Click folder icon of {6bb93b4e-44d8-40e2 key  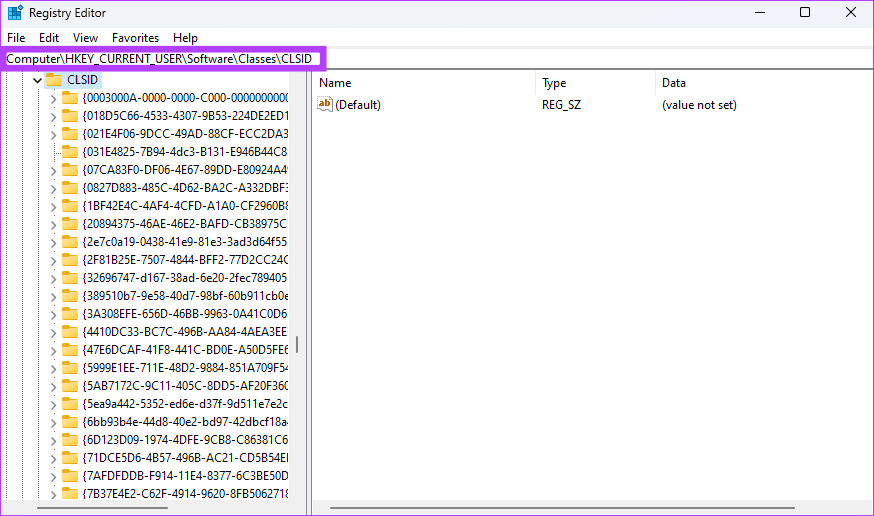(70, 421)
